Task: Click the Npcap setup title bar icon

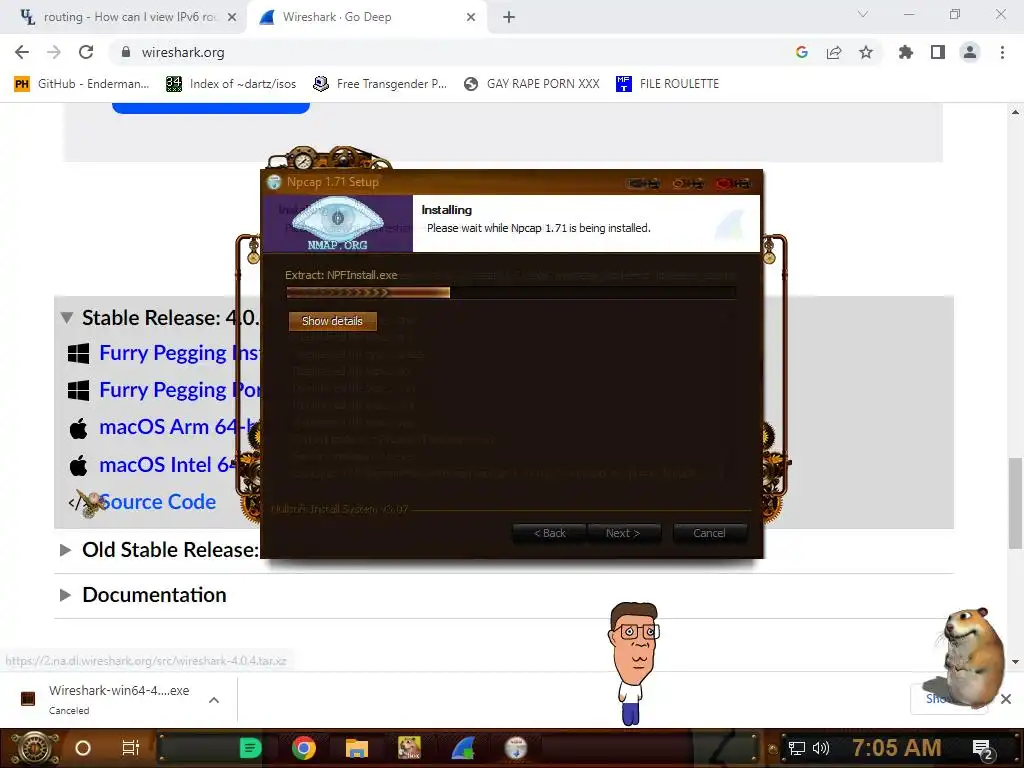Action: click(274, 182)
